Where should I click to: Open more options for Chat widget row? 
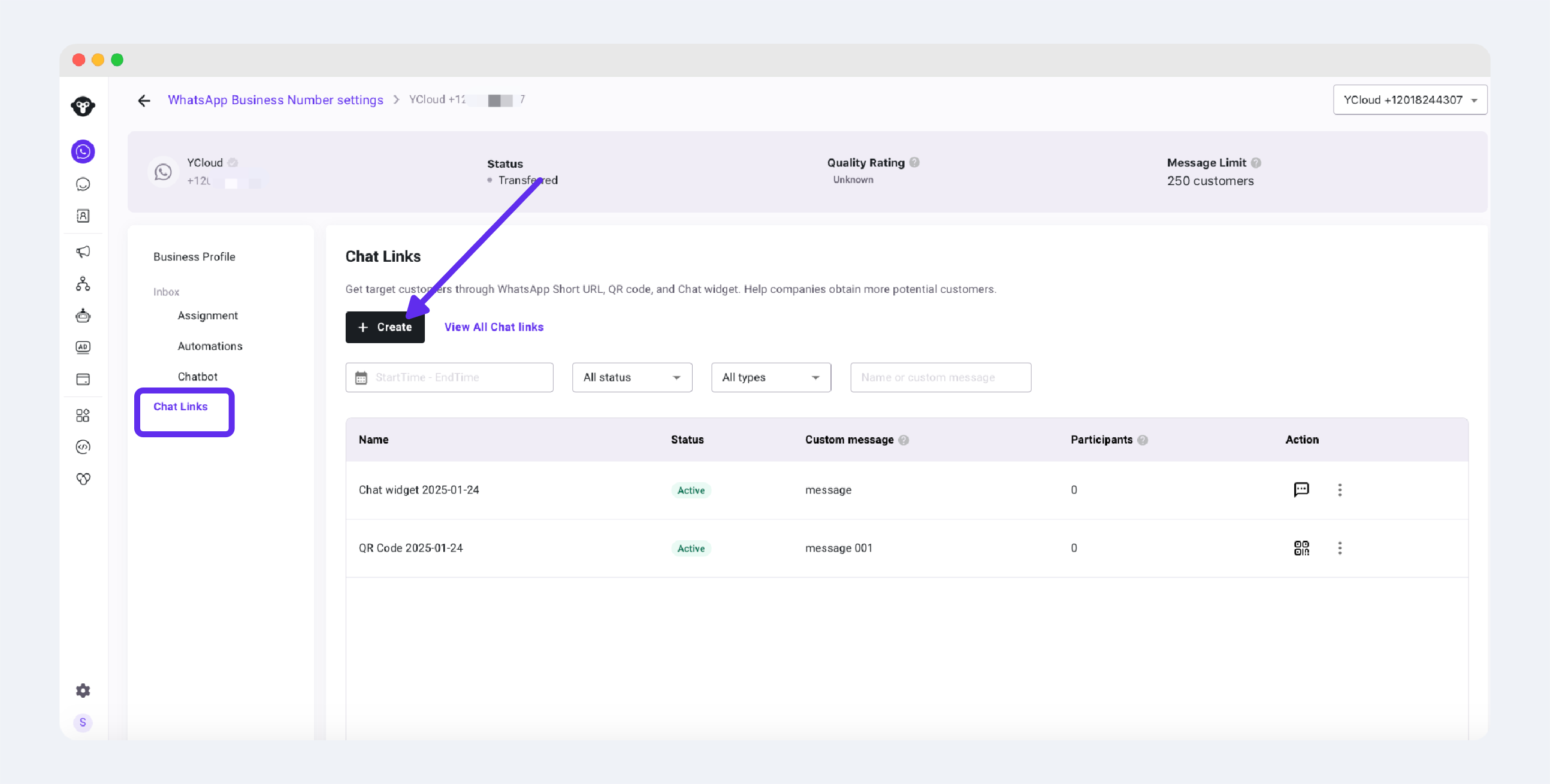pyautogui.click(x=1340, y=490)
